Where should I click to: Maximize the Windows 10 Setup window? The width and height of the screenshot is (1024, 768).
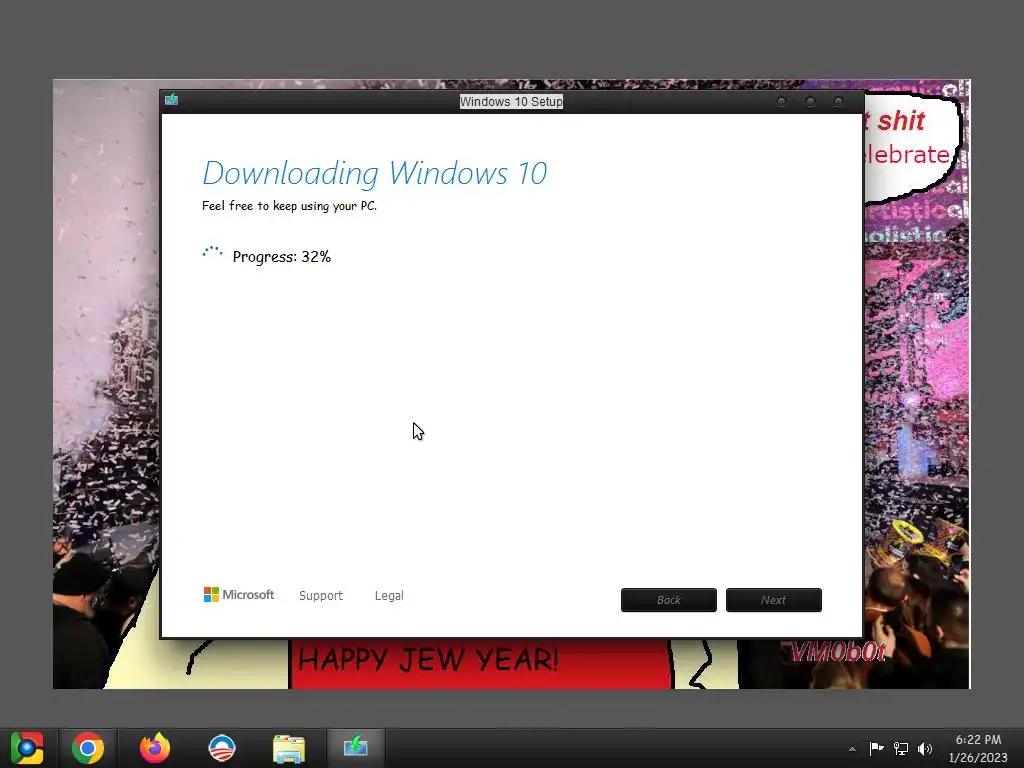[x=810, y=102]
